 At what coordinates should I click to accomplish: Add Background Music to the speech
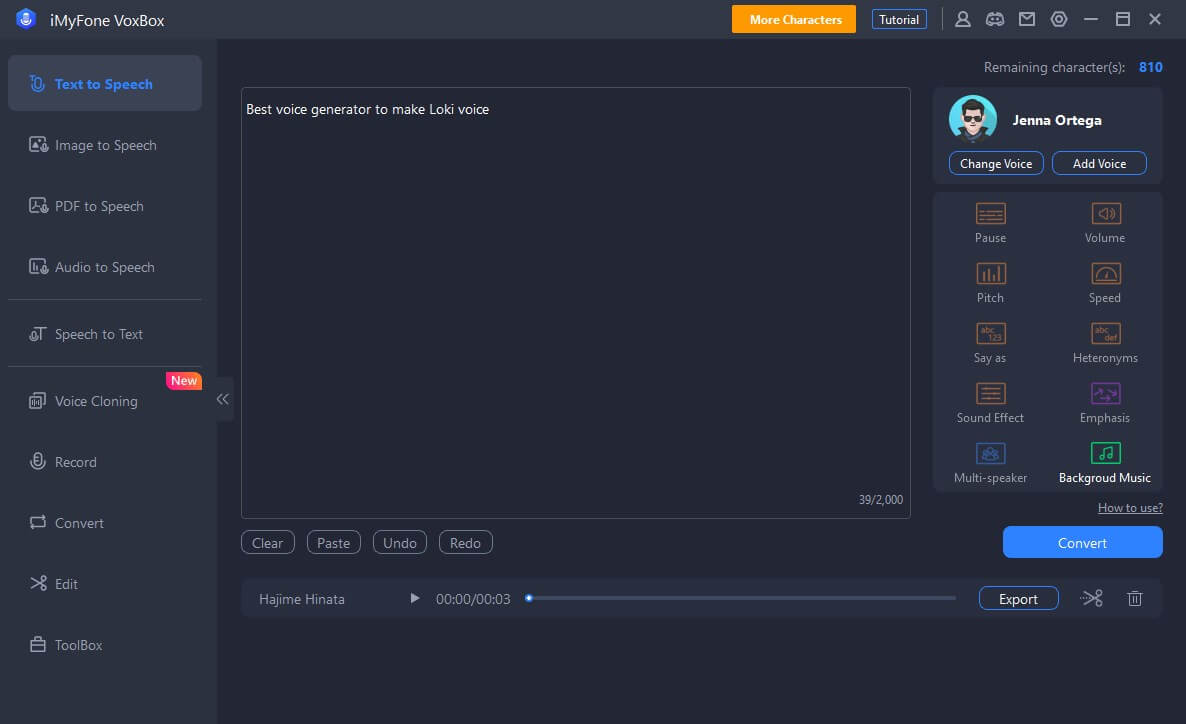(x=1104, y=462)
